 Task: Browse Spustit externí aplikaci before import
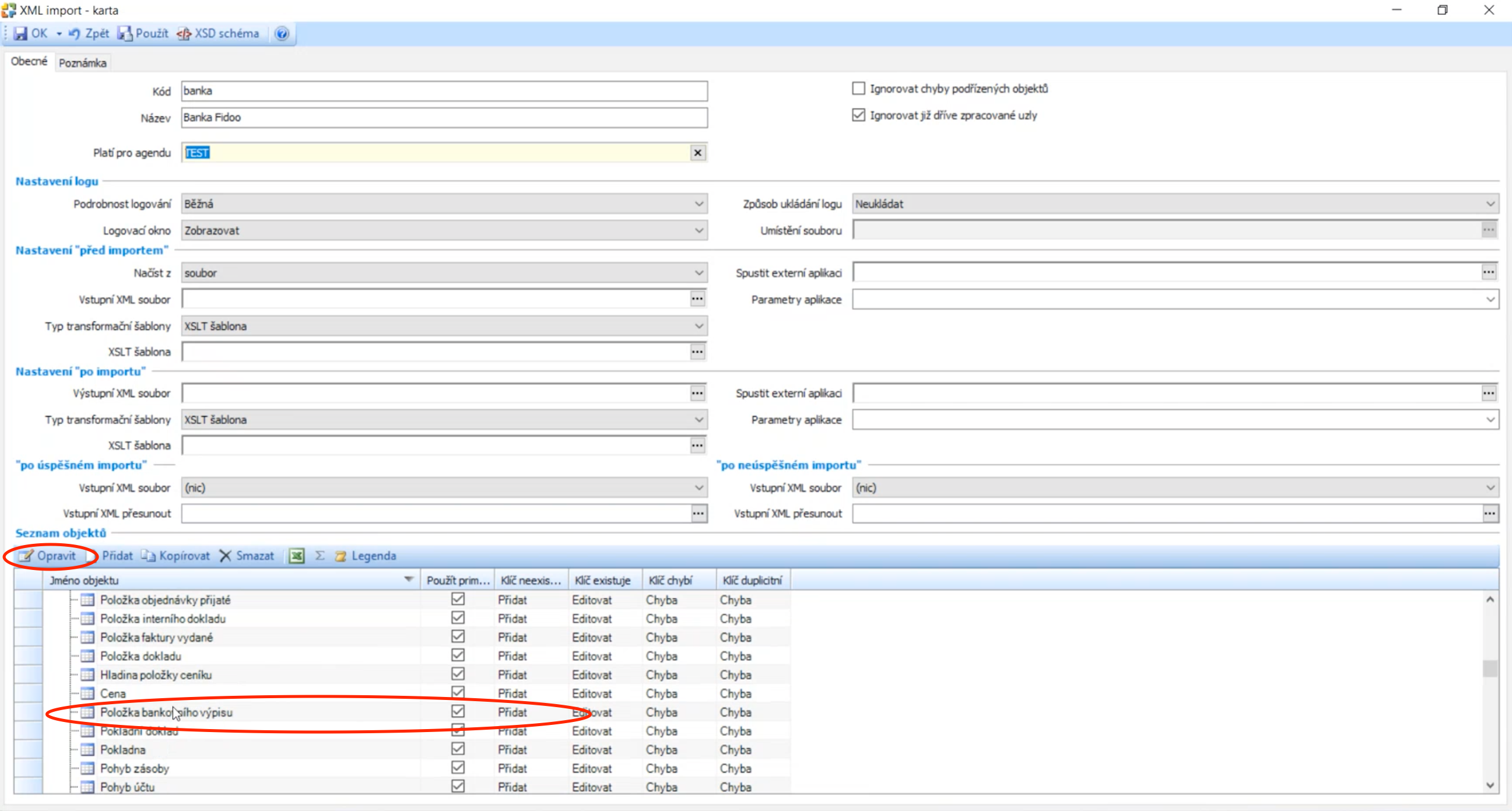pyautogui.click(x=1489, y=273)
